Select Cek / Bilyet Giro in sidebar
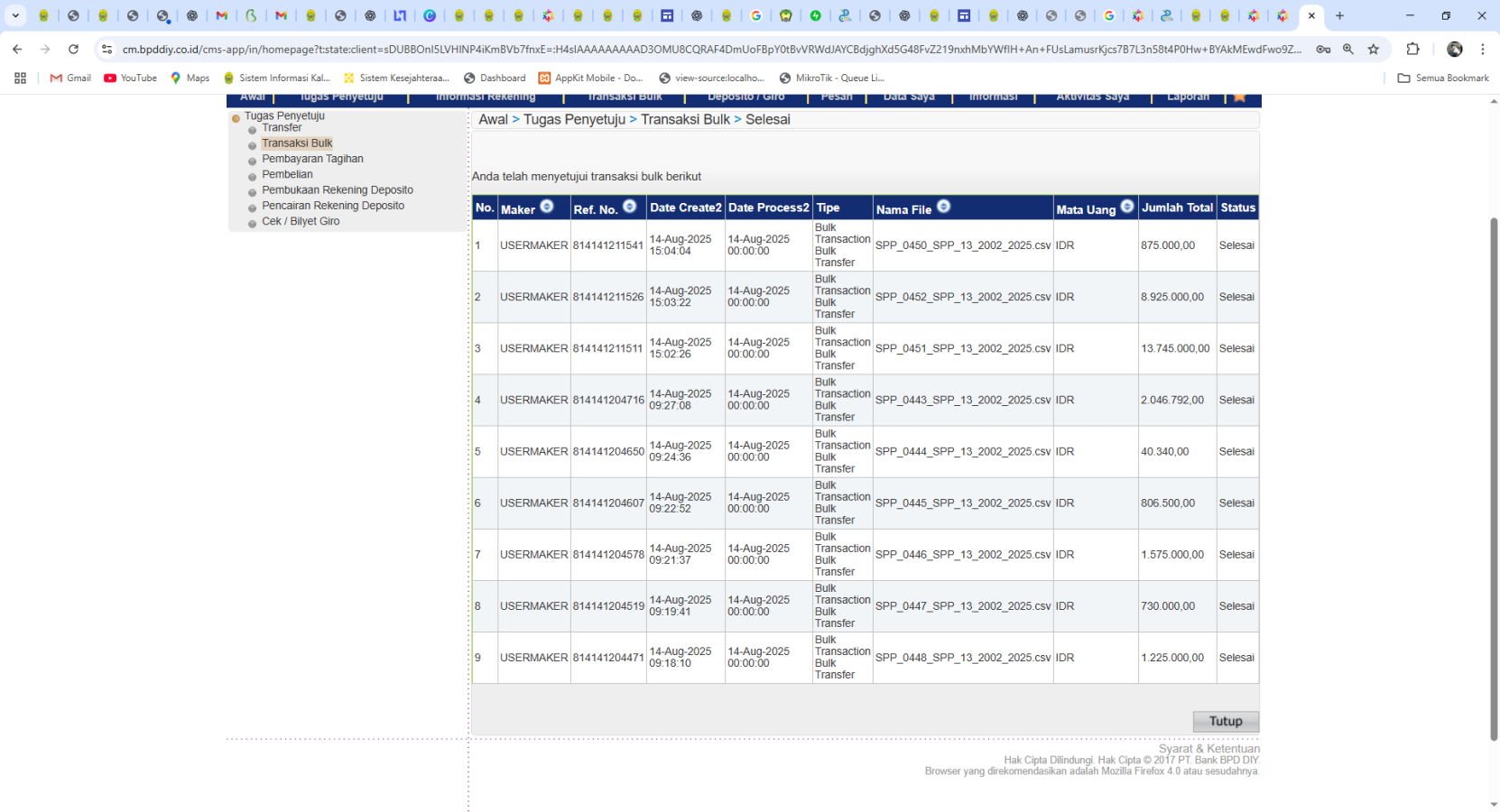Image resolution: width=1500 pixels, height=812 pixels. [301, 221]
